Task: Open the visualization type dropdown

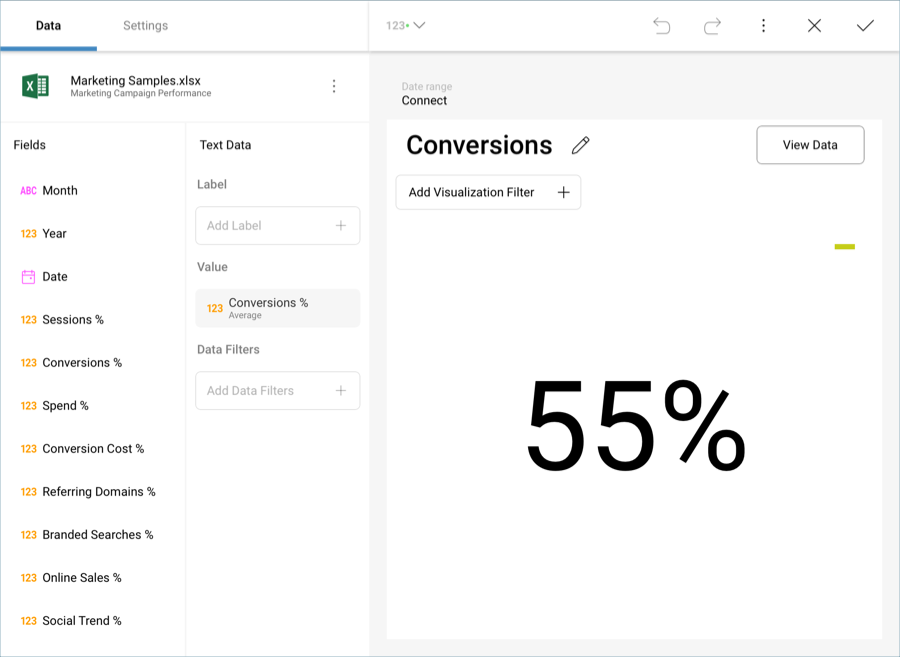Action: (406, 26)
